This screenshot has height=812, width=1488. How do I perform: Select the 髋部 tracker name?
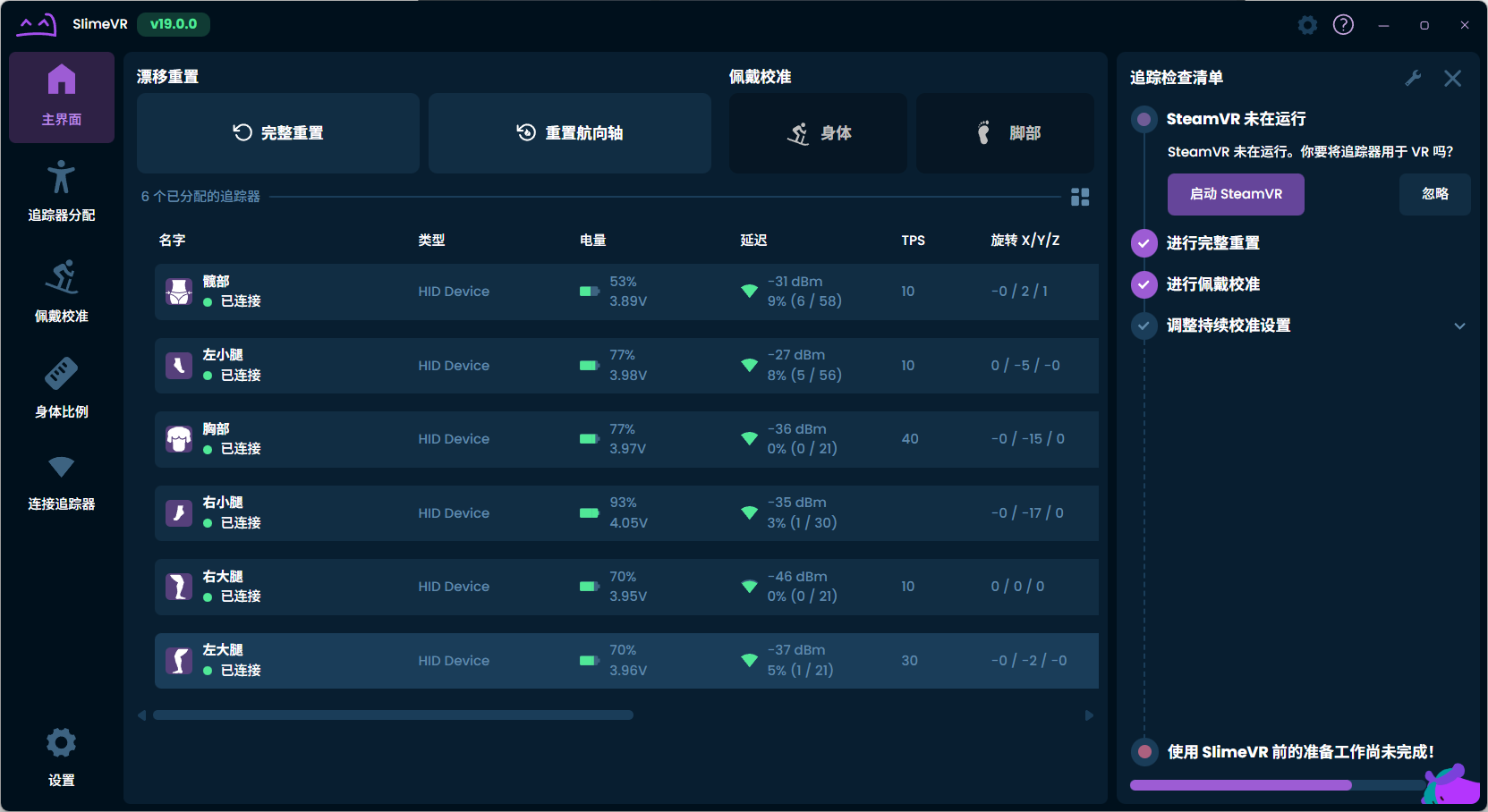pyautogui.click(x=217, y=282)
